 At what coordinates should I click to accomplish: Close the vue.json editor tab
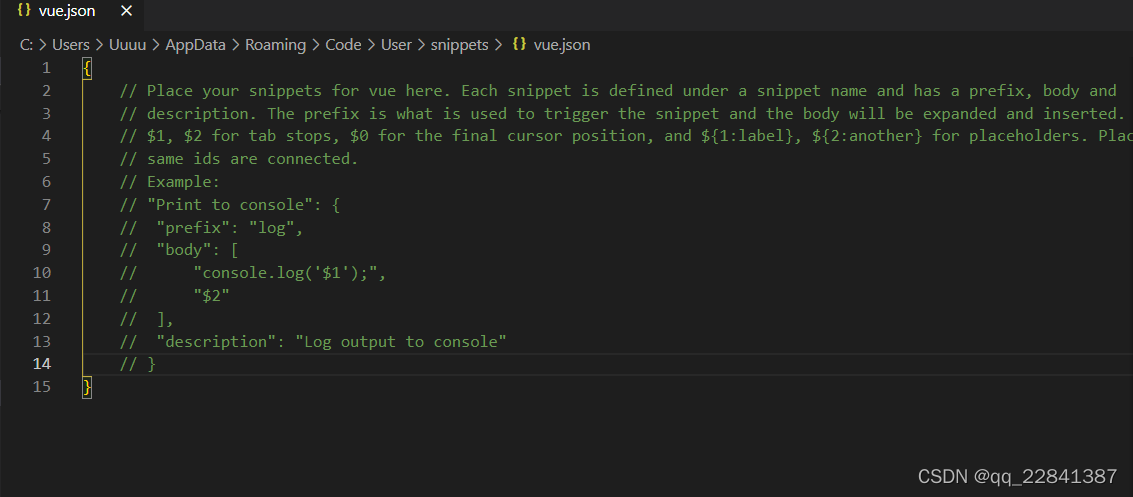pyautogui.click(x=125, y=12)
